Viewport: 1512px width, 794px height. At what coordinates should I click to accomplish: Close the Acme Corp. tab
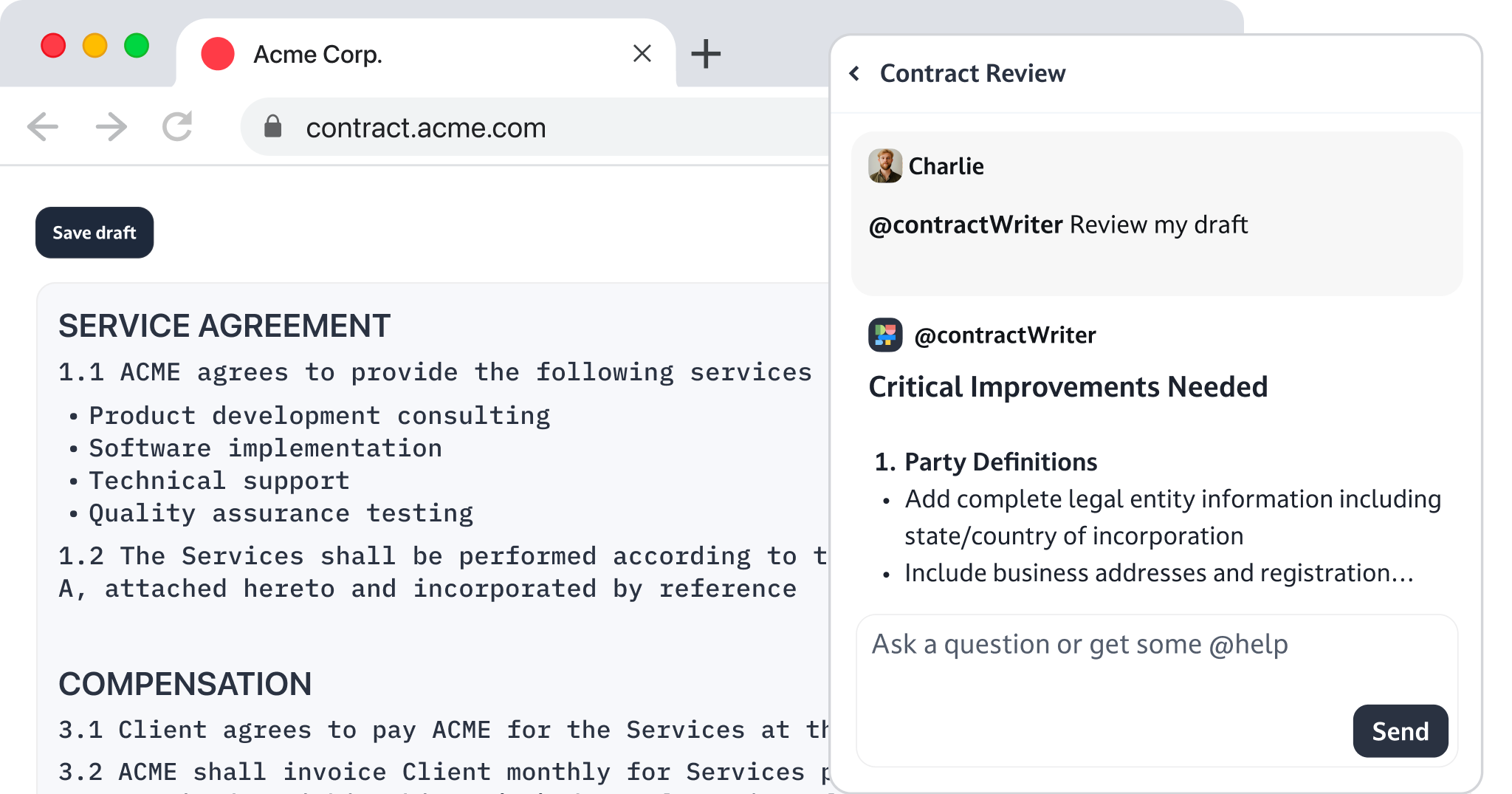point(642,54)
